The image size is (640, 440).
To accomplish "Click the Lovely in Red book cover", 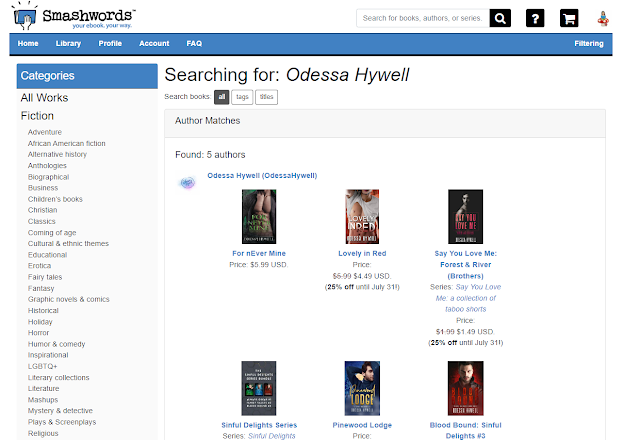I will tap(362, 216).
